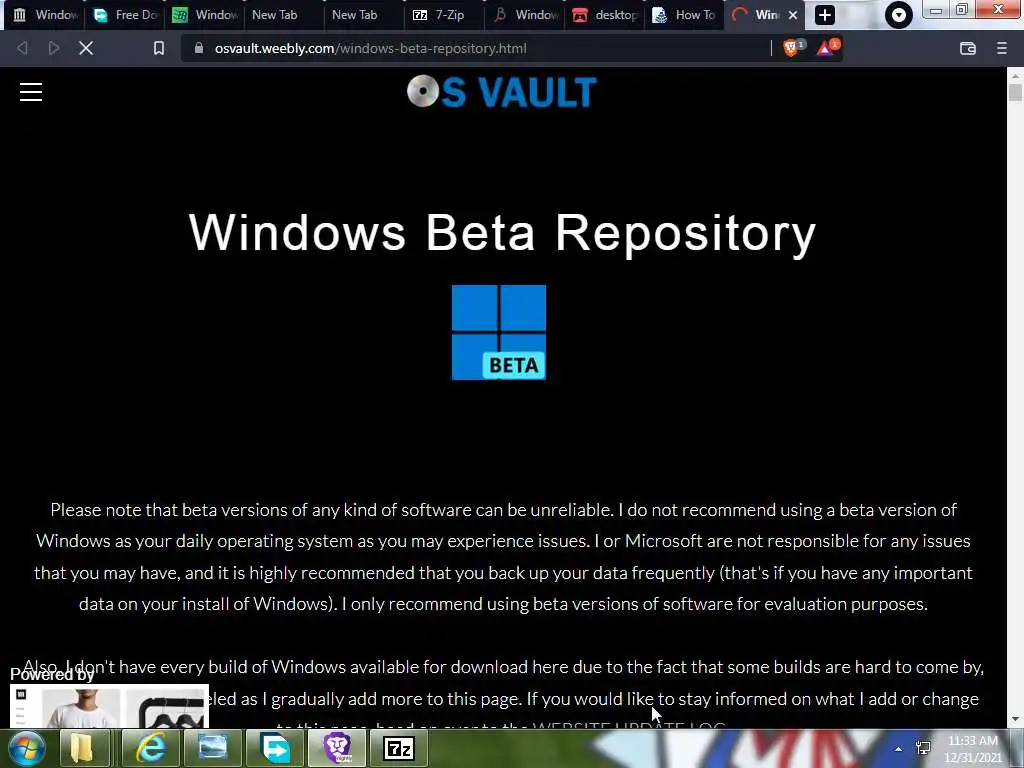The height and width of the screenshot is (768, 1024).
Task: Select the first New Tab
Action: pos(284,15)
